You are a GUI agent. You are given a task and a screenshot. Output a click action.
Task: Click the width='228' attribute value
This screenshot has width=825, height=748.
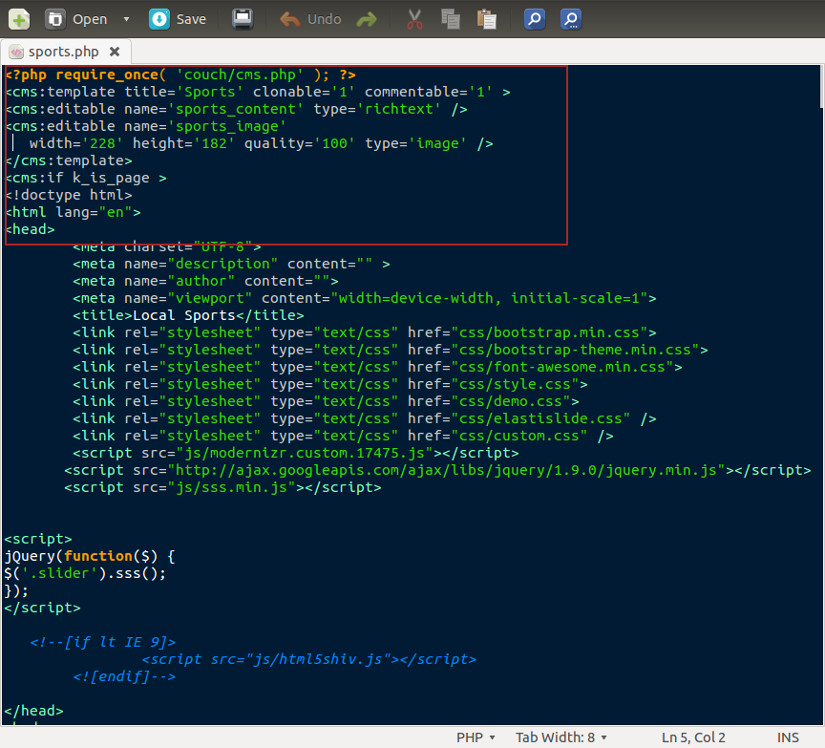coord(102,144)
